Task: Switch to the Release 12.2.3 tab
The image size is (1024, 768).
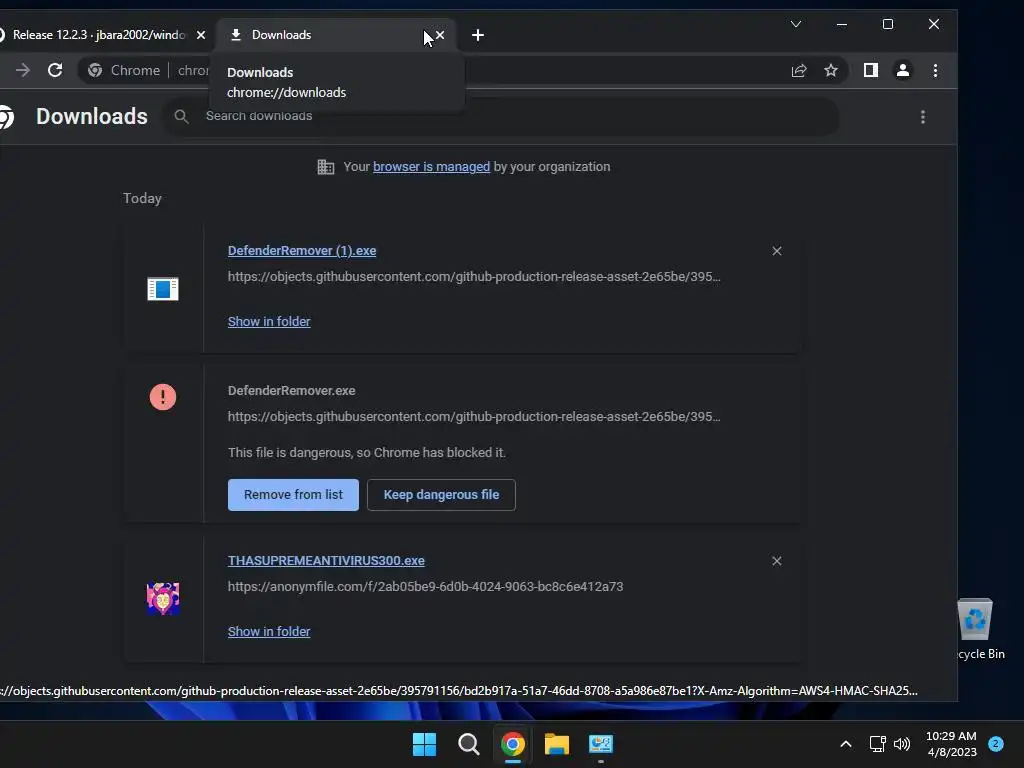Action: click(x=98, y=35)
